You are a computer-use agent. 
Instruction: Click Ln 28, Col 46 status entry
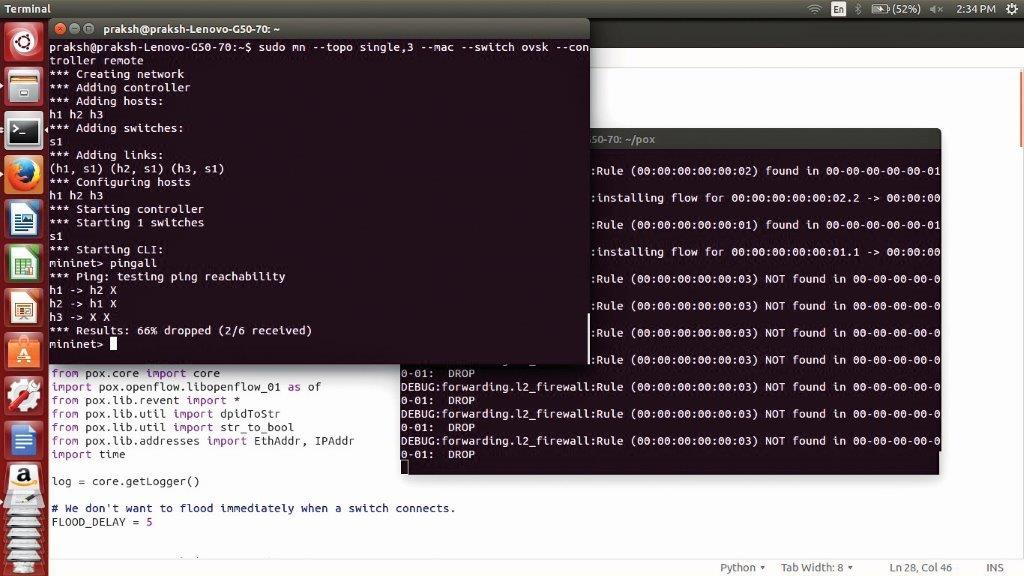920,568
